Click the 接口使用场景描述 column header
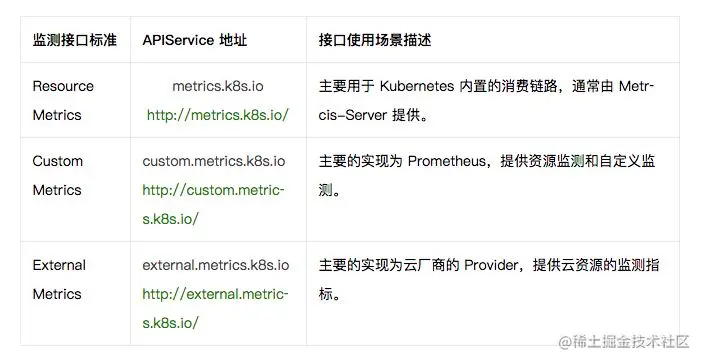 click(x=375, y=40)
